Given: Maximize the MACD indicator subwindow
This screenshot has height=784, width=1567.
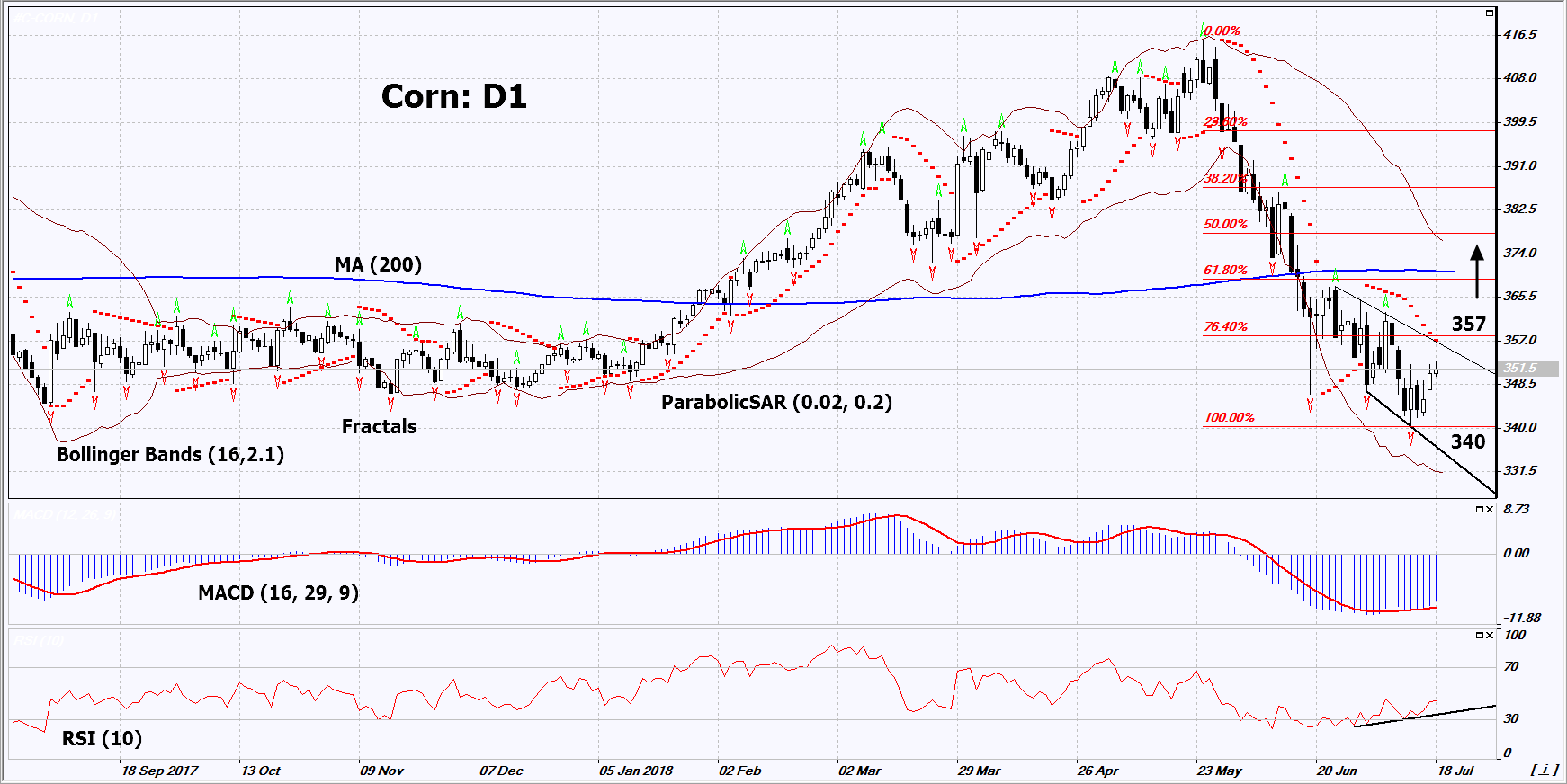Looking at the screenshot, I should (x=1480, y=510).
